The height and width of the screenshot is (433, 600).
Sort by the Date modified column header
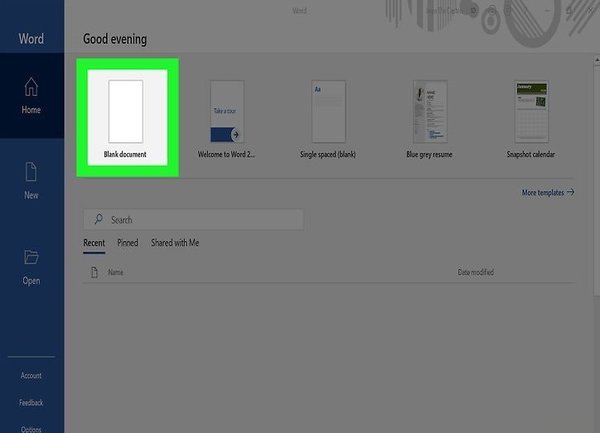click(x=476, y=272)
